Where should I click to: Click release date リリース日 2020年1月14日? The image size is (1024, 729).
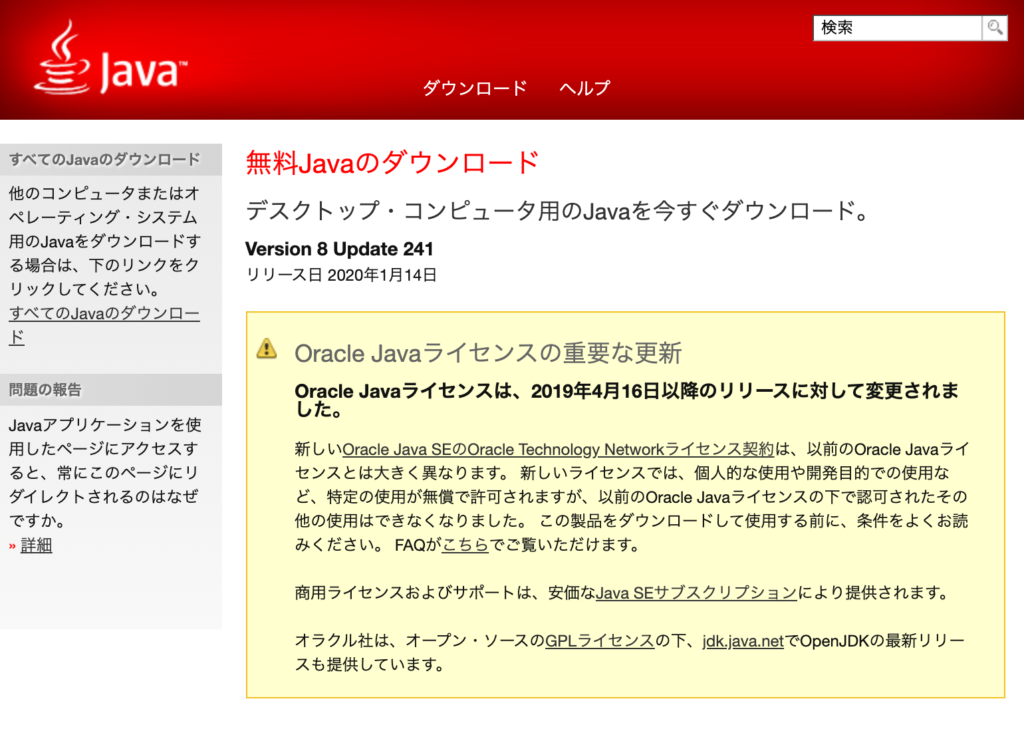(341, 275)
